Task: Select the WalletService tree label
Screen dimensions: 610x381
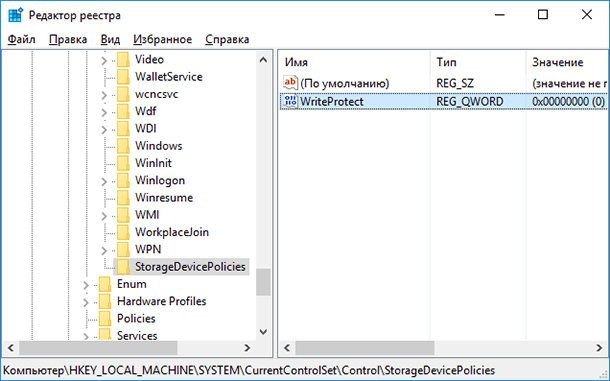Action: [169, 77]
